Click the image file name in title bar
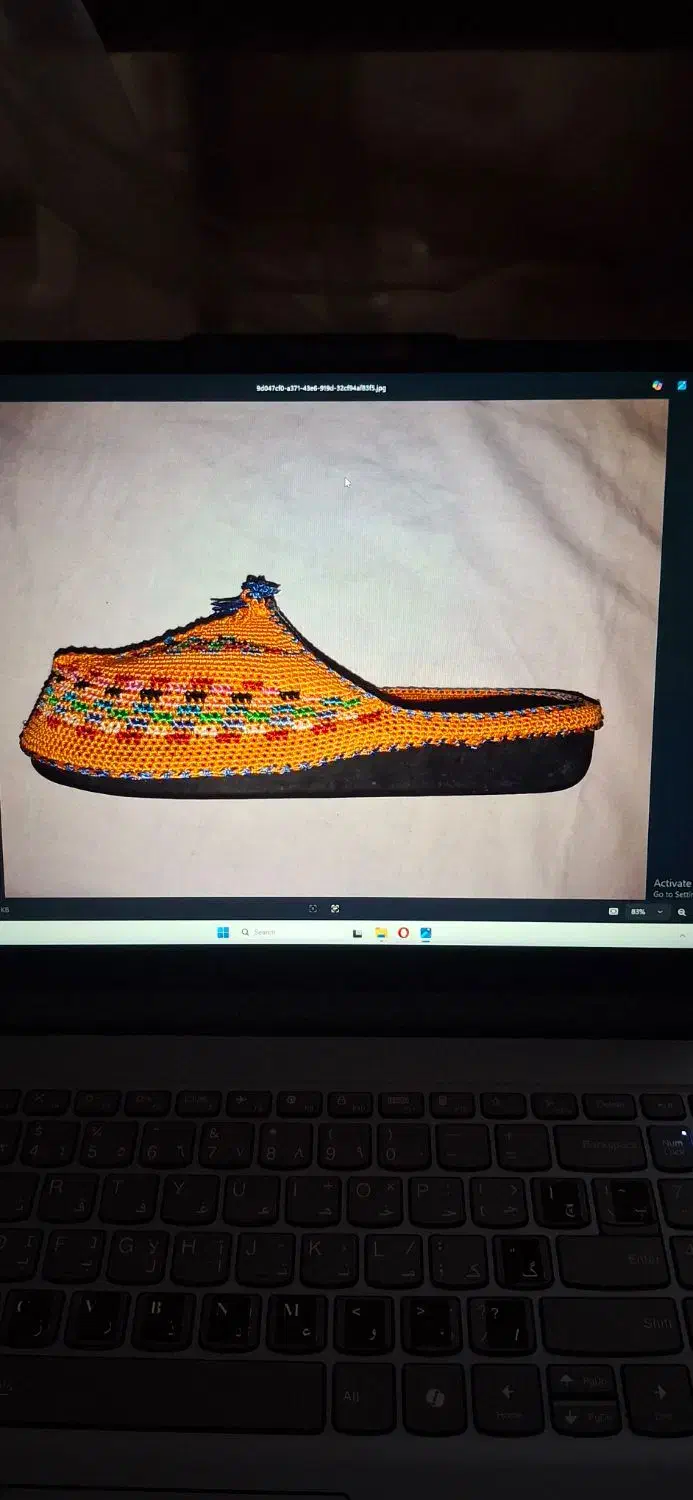This screenshot has width=693, height=1500. tap(320, 389)
